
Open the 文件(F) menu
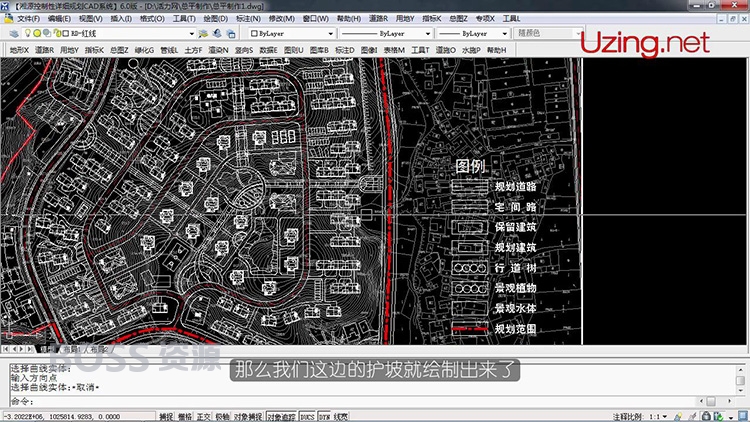[x=28, y=19]
